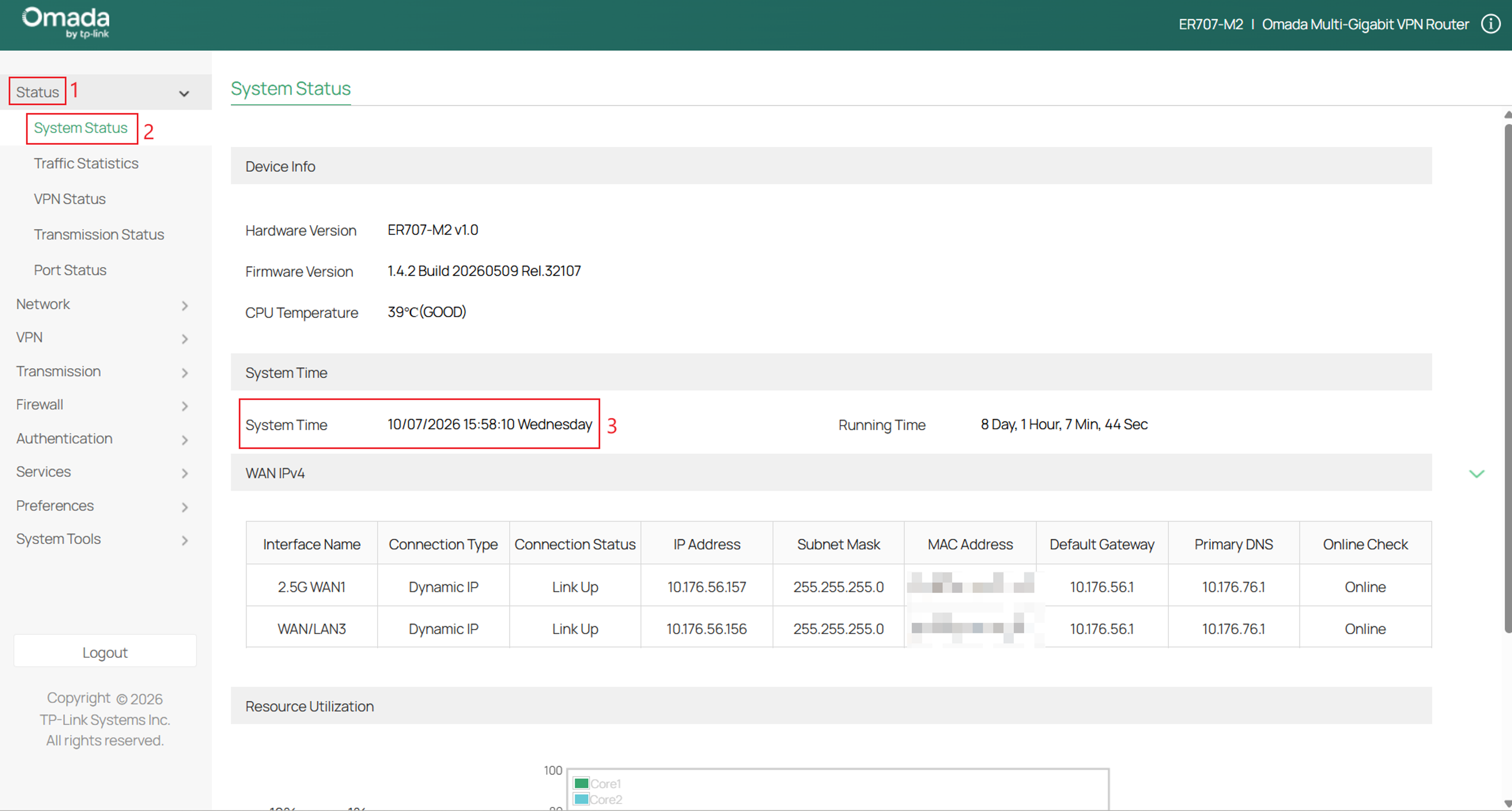Viewport: 1512px width, 811px height.
Task: Click the Omada by tp-link logo
Action: pos(66,22)
